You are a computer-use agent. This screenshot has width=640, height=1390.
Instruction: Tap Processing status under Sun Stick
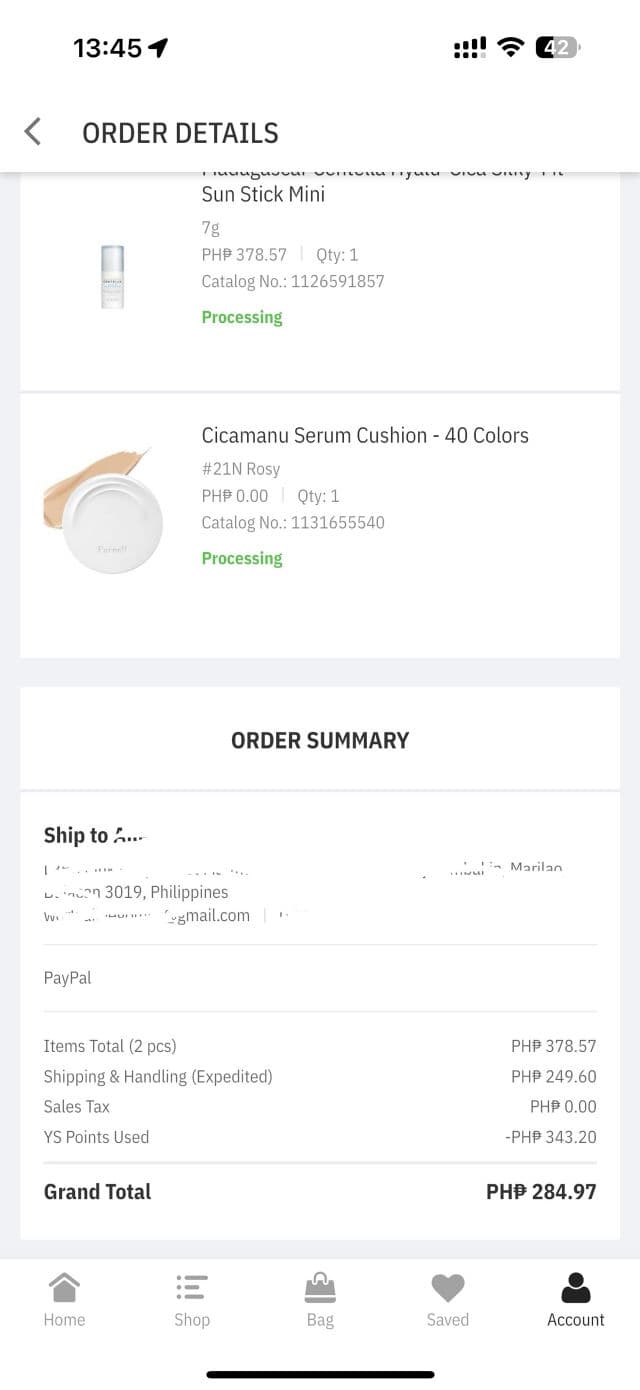point(242,317)
